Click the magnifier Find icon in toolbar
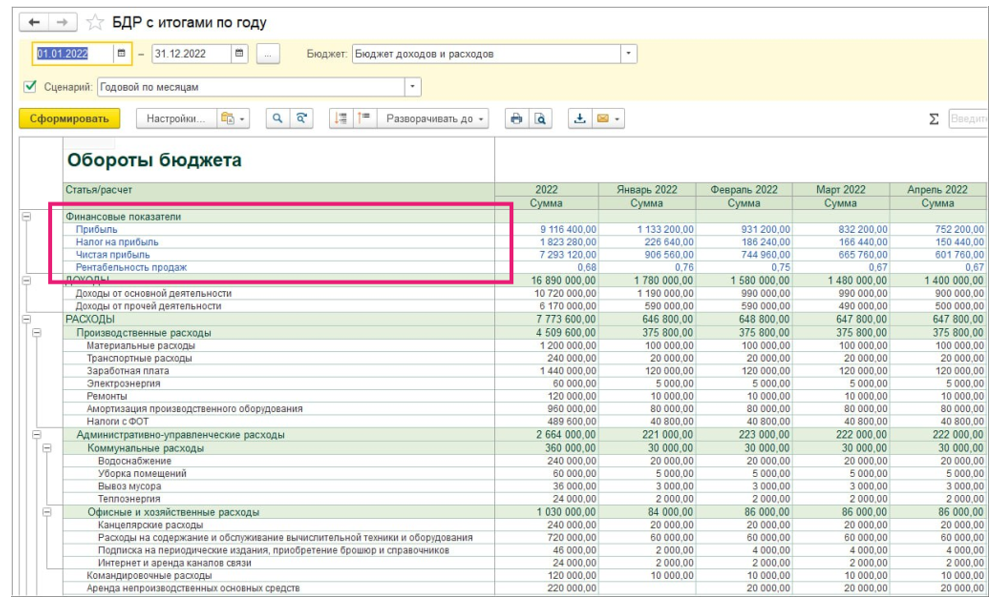The image size is (1004, 608). tap(278, 119)
